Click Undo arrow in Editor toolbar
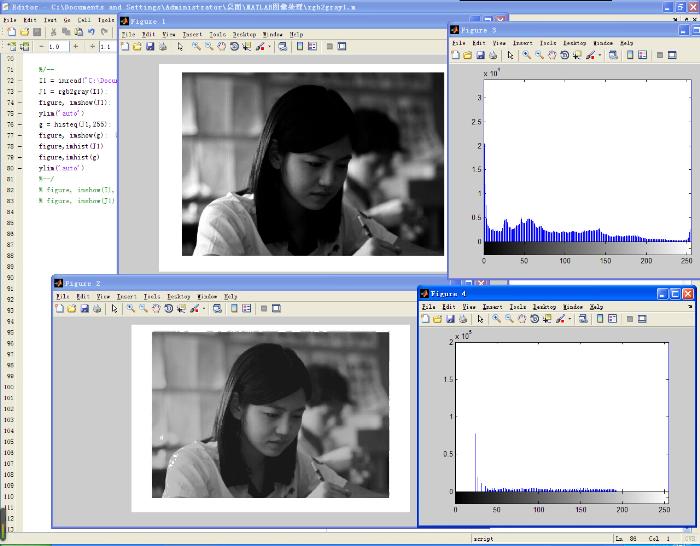700x546 pixels. pos(92,32)
